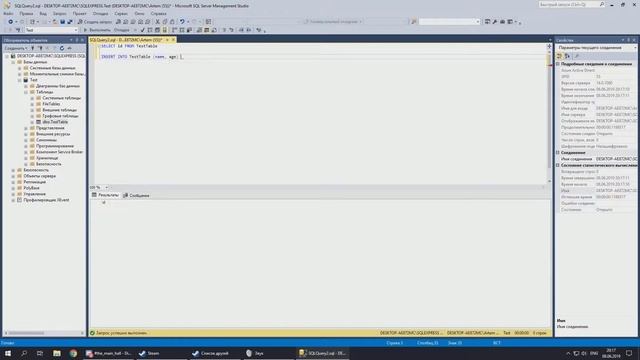Click Object Explorer disconnect icon
Image resolution: width=640 pixels, height=360 pixels.
(x=40, y=48)
